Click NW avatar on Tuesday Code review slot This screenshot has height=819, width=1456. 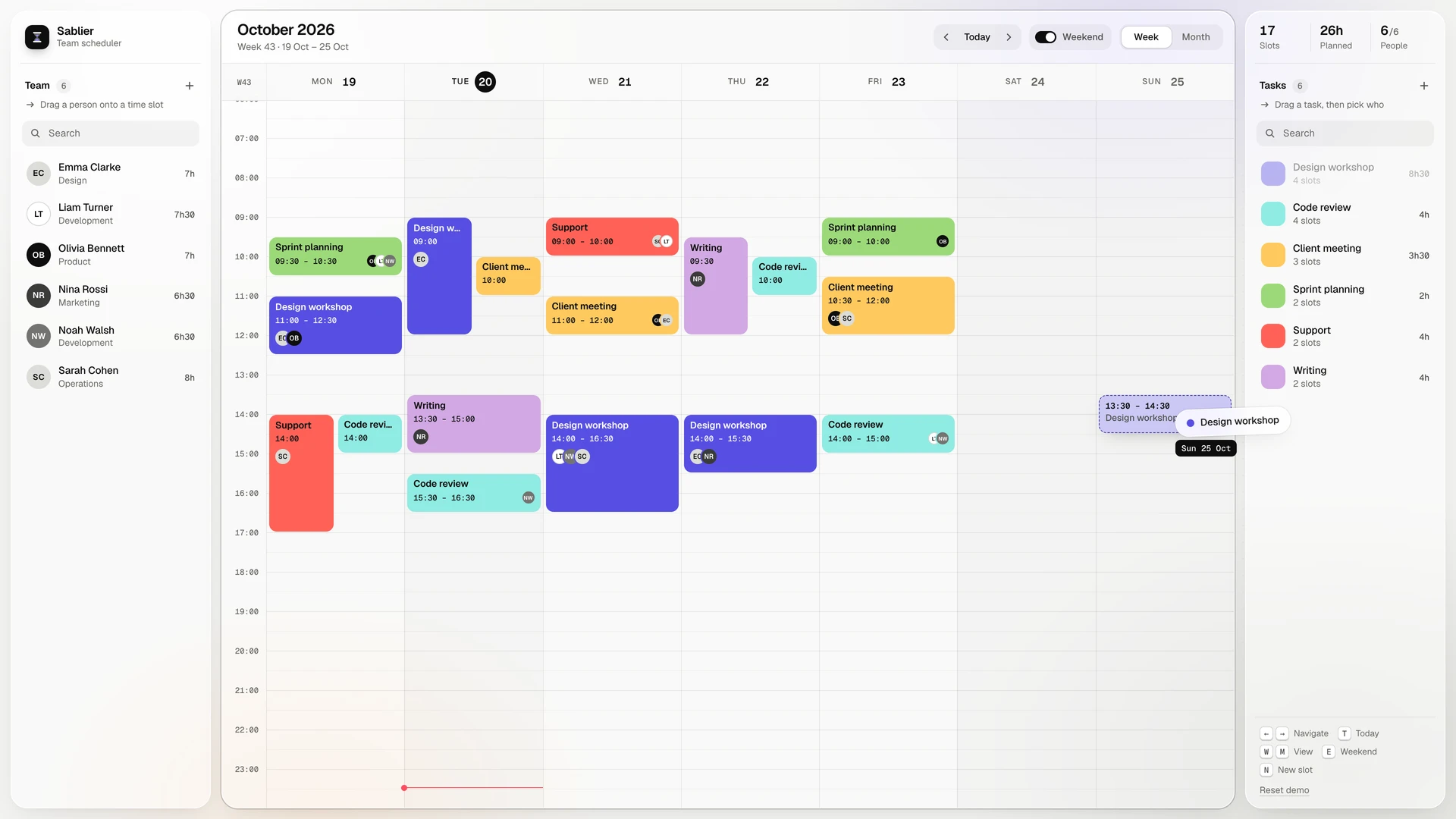(529, 498)
